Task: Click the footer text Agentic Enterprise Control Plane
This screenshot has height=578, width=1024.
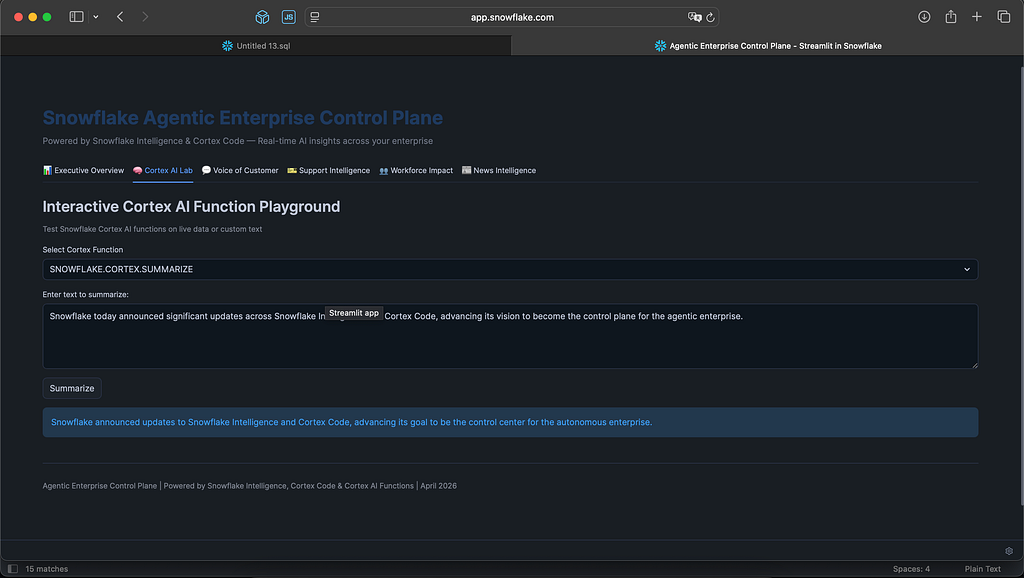Action: tap(100, 486)
